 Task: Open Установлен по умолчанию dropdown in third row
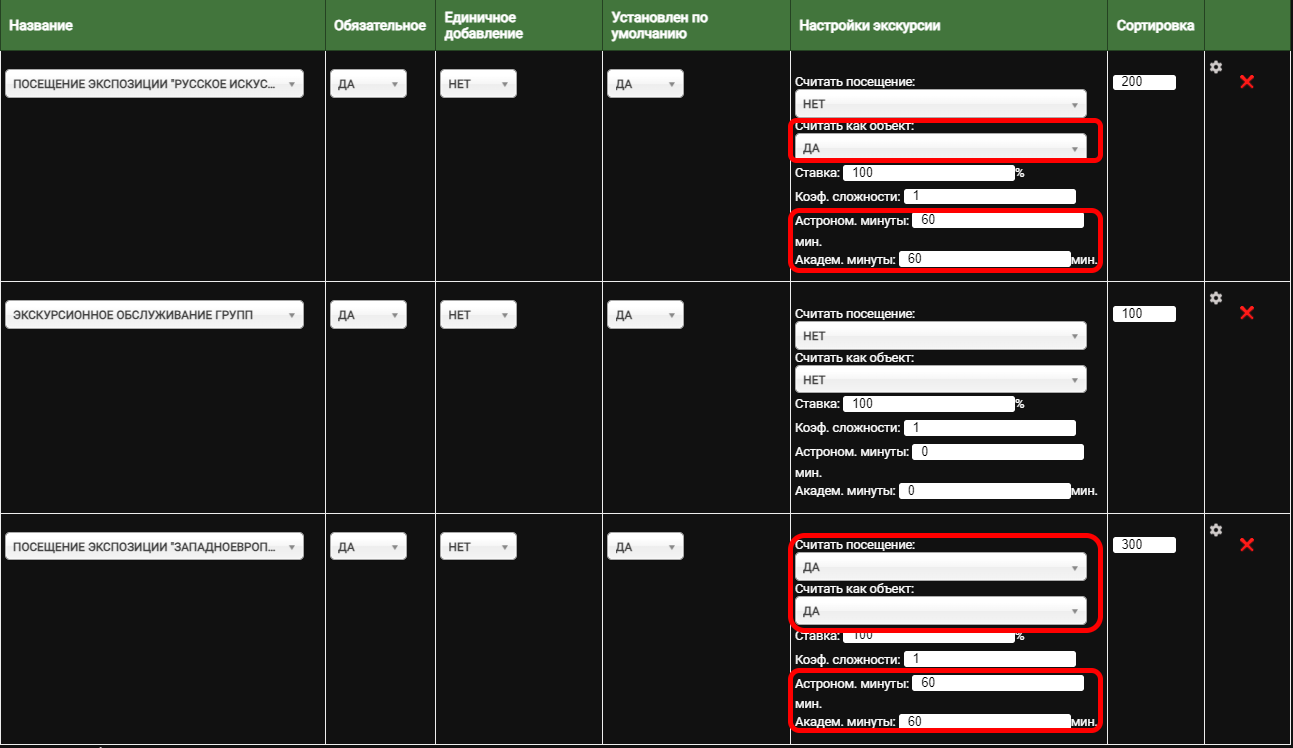645,547
